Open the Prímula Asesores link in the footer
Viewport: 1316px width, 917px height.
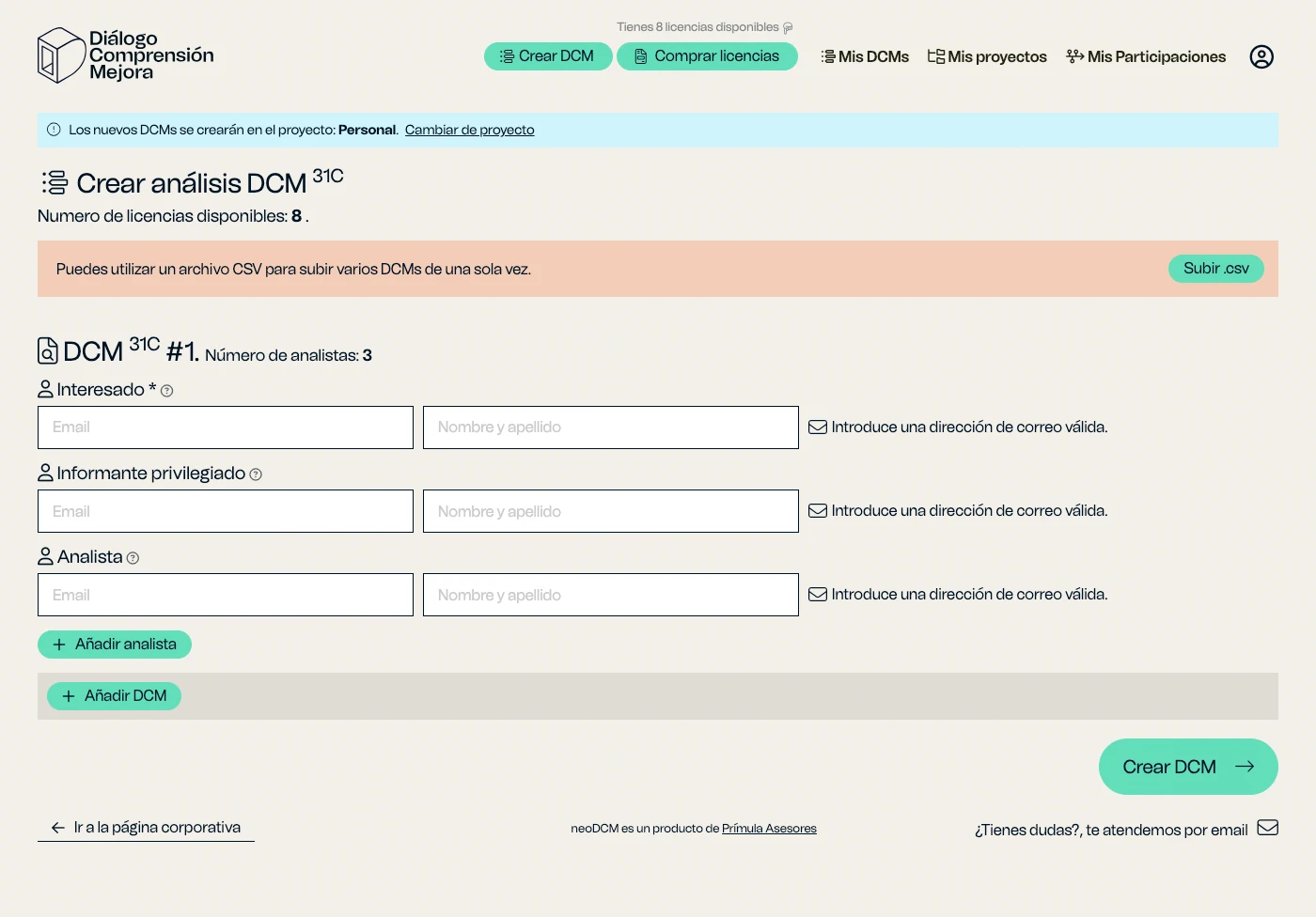[x=769, y=829]
